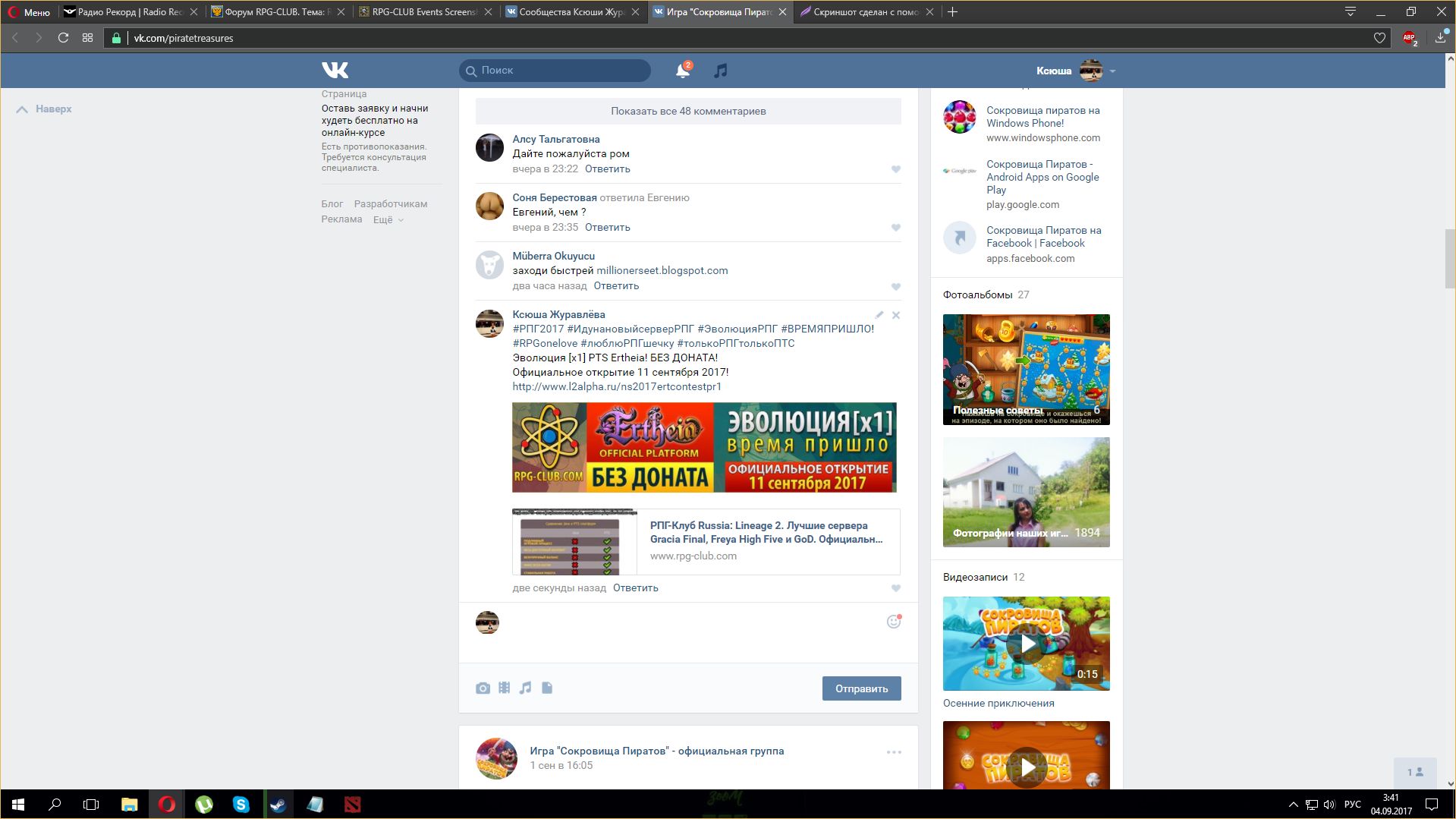Open Сокровища Пиратов Android Apps link
1456x819 pixels.
click(1042, 177)
